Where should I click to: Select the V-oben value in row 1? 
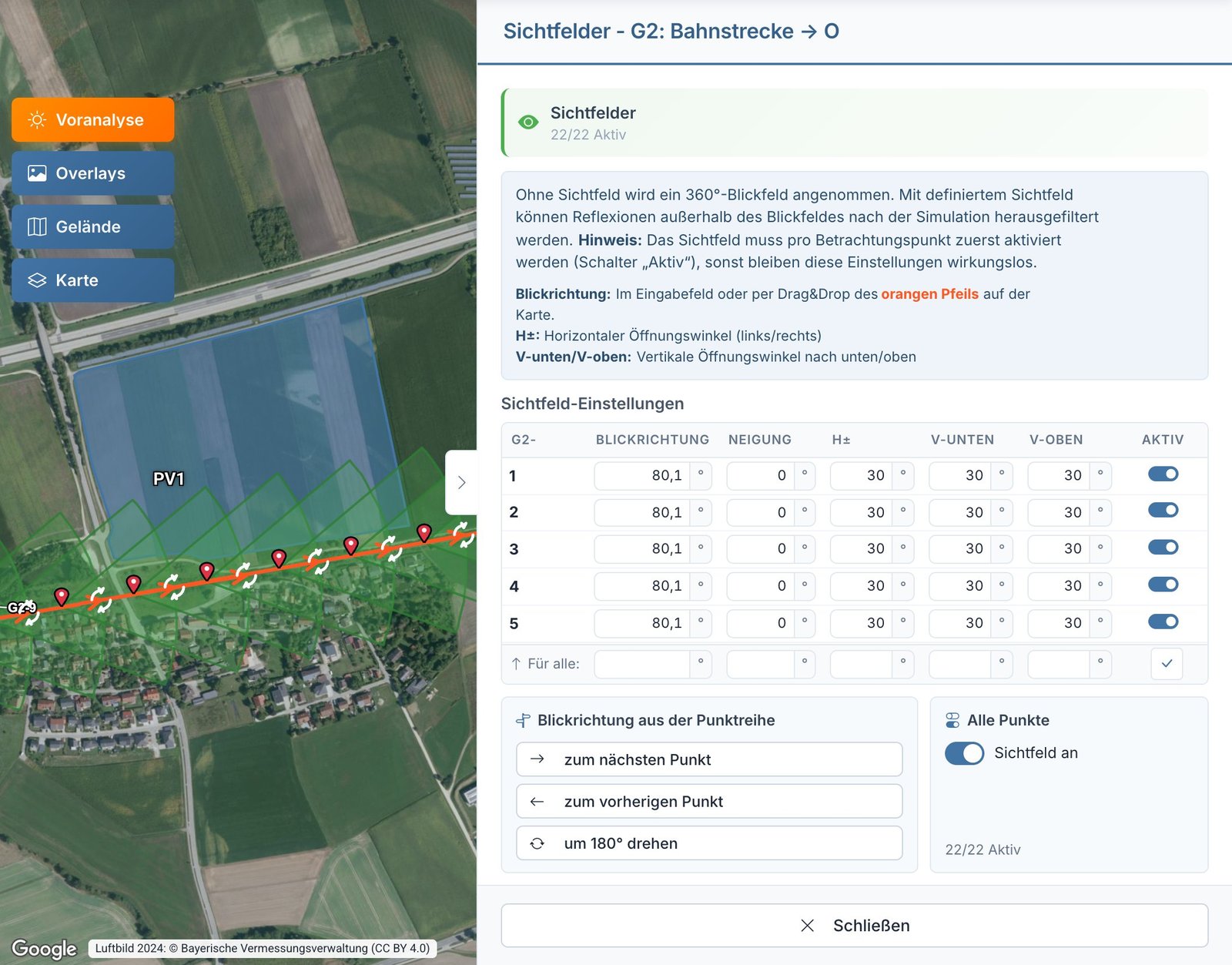click(x=1059, y=475)
